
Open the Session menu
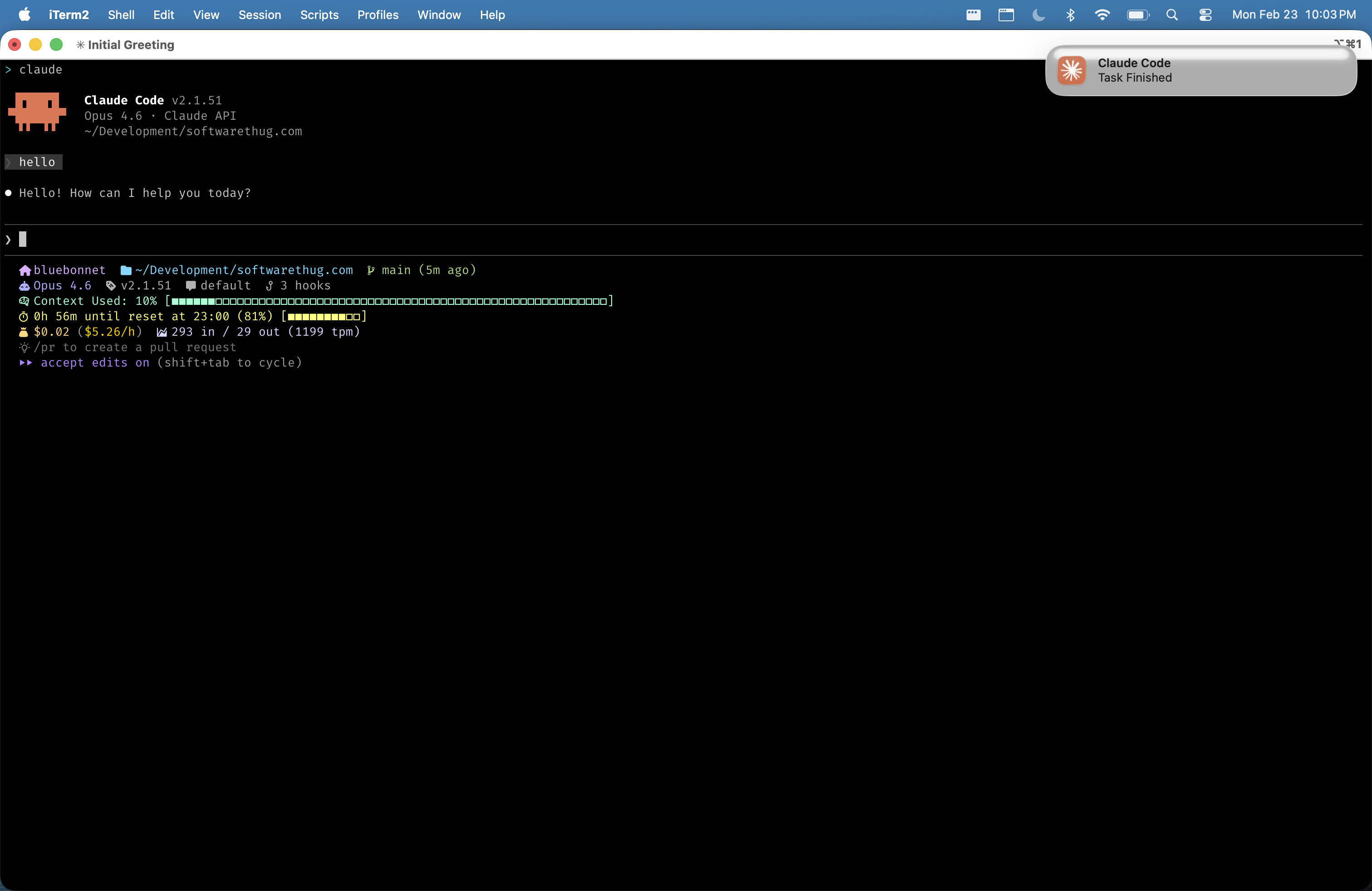pyautogui.click(x=260, y=15)
